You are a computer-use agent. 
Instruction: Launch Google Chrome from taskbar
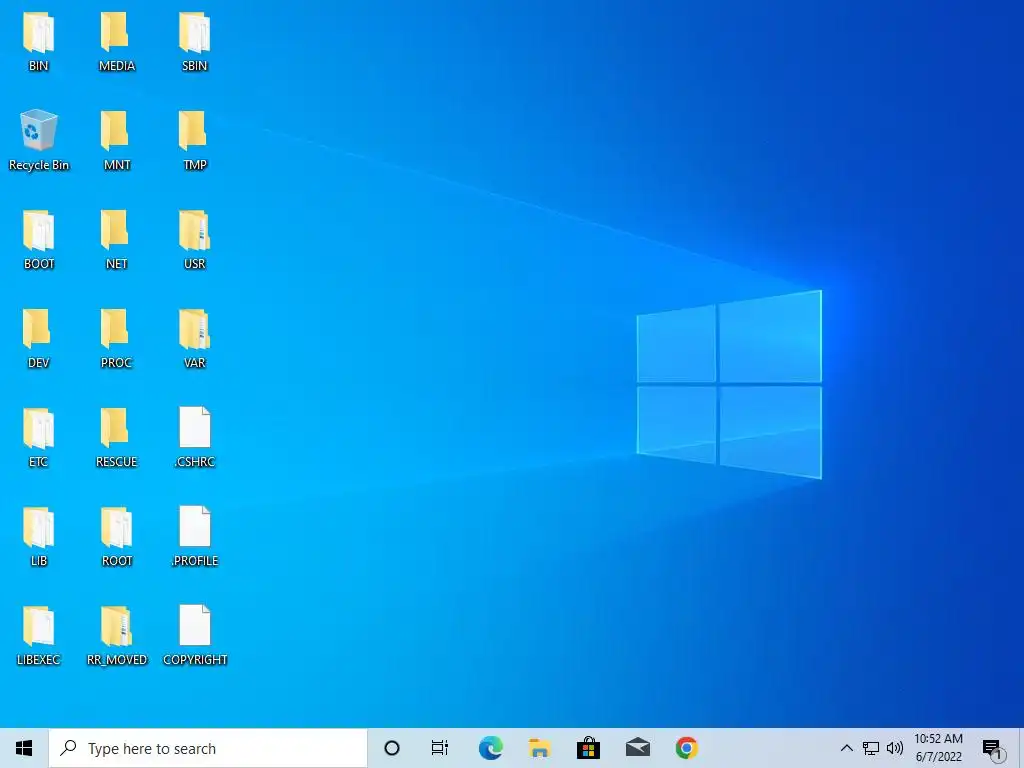tap(686, 748)
